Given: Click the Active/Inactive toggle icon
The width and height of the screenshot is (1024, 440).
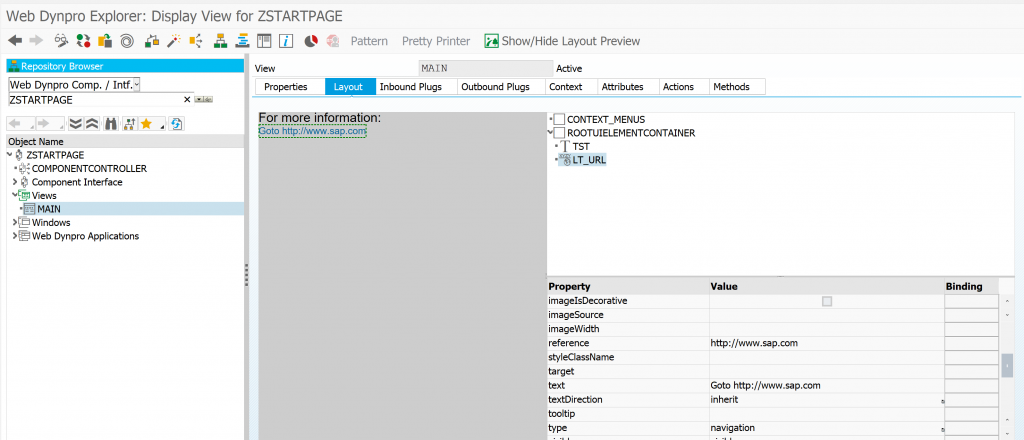Looking at the screenshot, I should (x=83, y=41).
